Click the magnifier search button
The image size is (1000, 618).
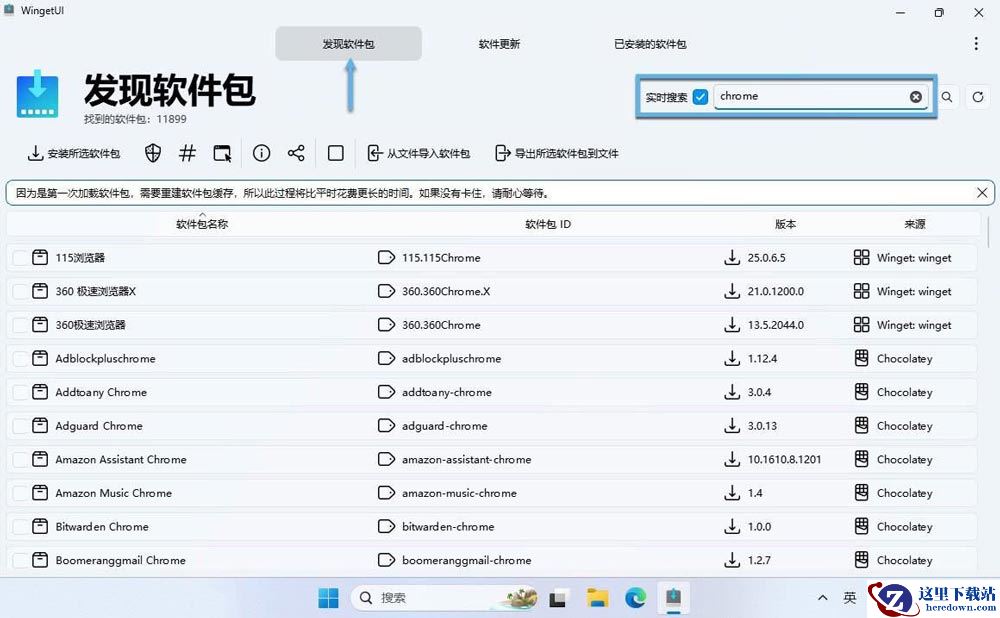(947, 97)
